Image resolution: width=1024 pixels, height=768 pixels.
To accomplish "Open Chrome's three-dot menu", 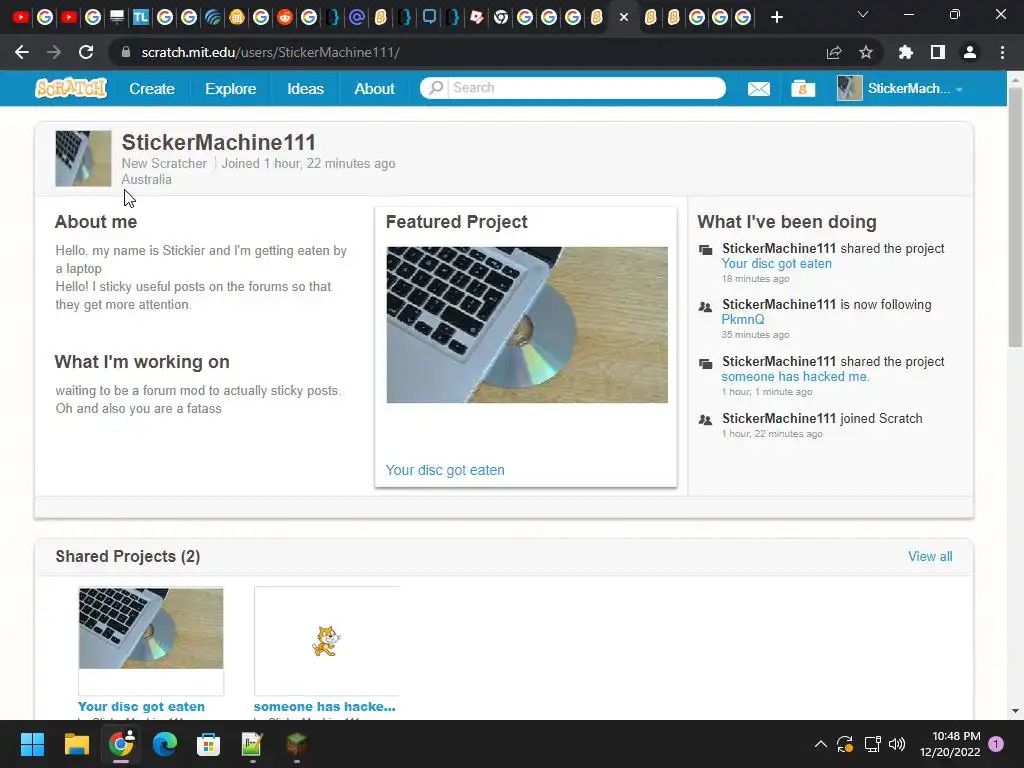I will [1002, 52].
